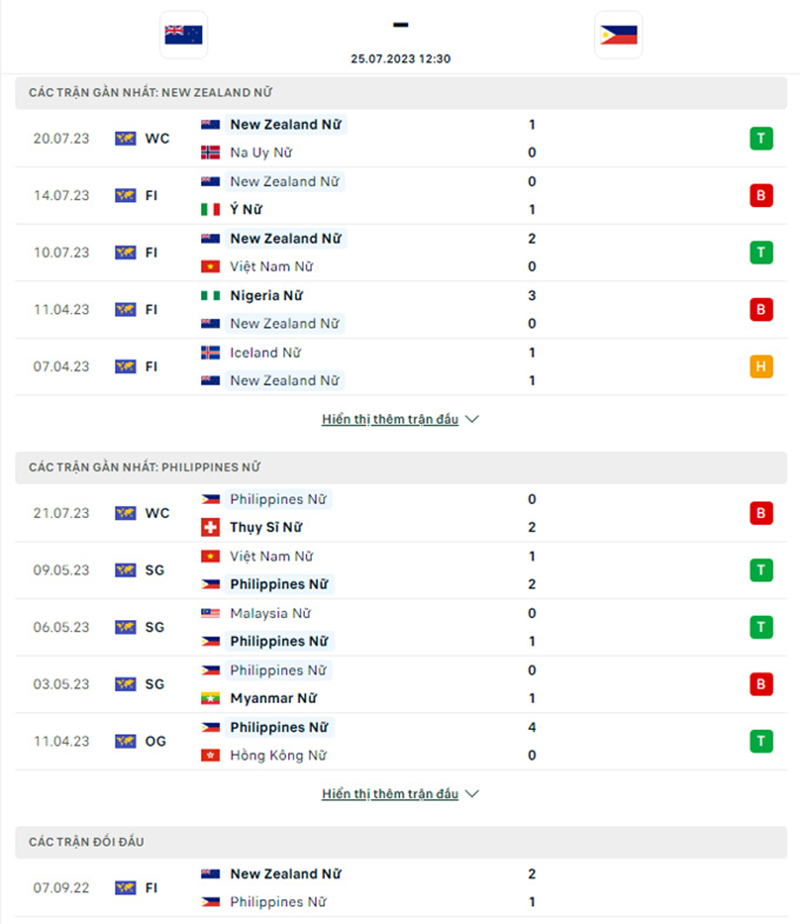Click the Italy flag next to Ý Nữ
The image size is (800, 924).
(x=208, y=210)
